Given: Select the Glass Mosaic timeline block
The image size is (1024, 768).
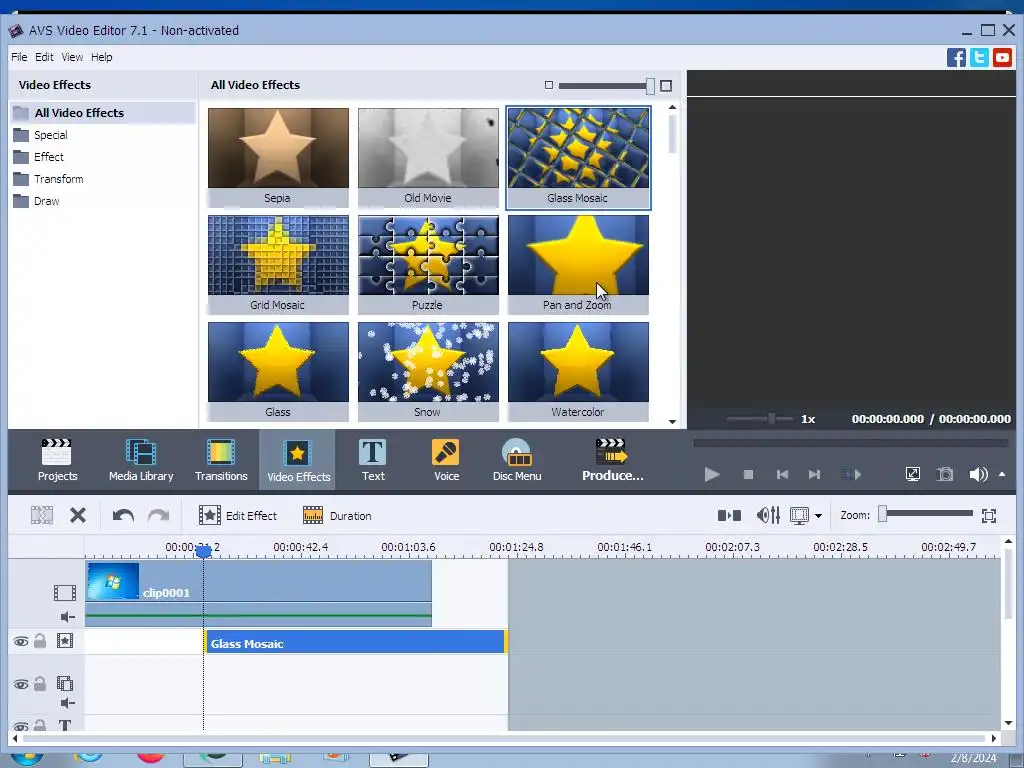Looking at the screenshot, I should tap(356, 642).
